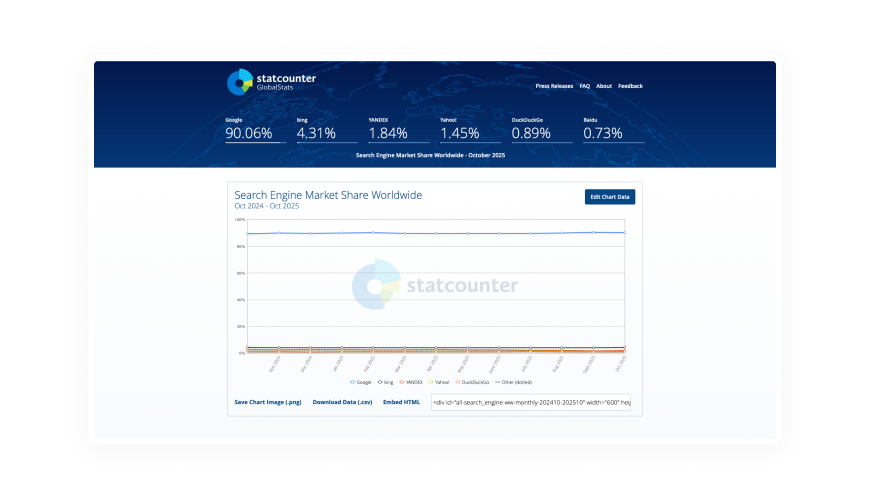Click the Google line's Oct 2025 data point
The height and width of the screenshot is (500, 870).
625,233
